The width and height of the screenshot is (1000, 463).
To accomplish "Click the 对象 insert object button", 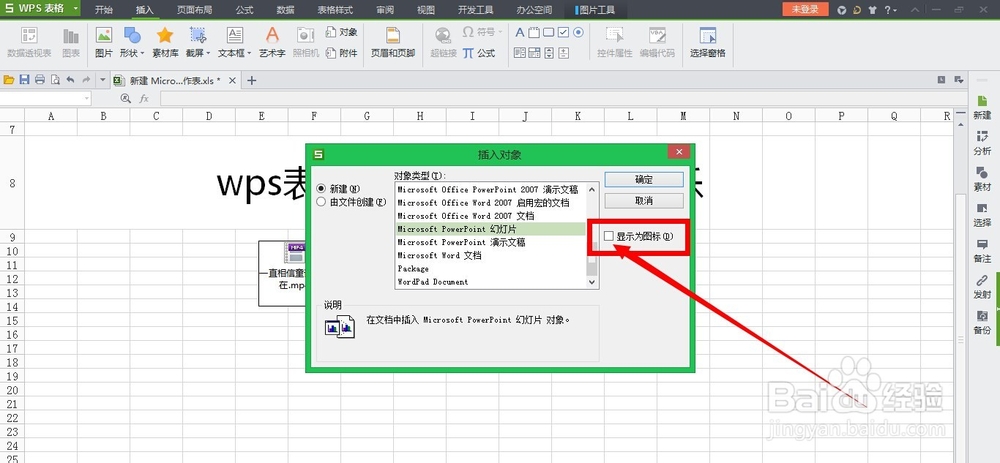I will pos(342,33).
